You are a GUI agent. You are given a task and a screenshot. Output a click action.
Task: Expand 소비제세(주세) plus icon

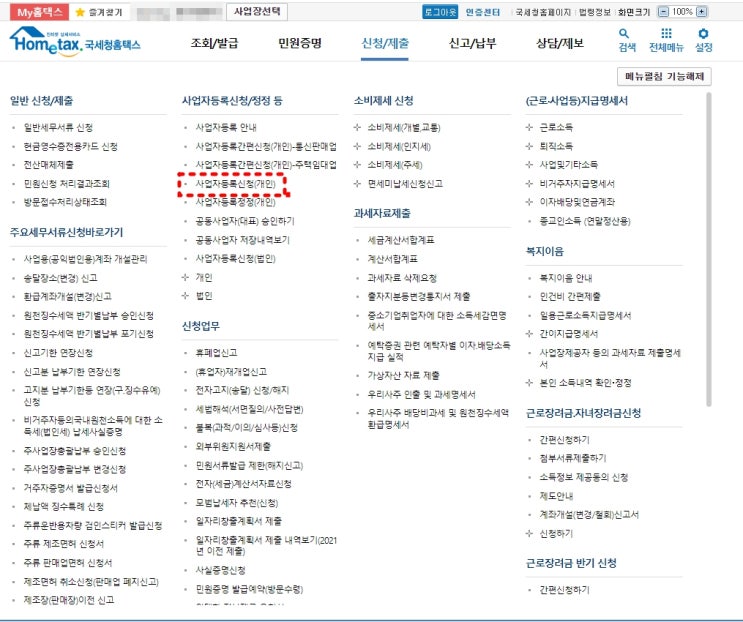357,165
